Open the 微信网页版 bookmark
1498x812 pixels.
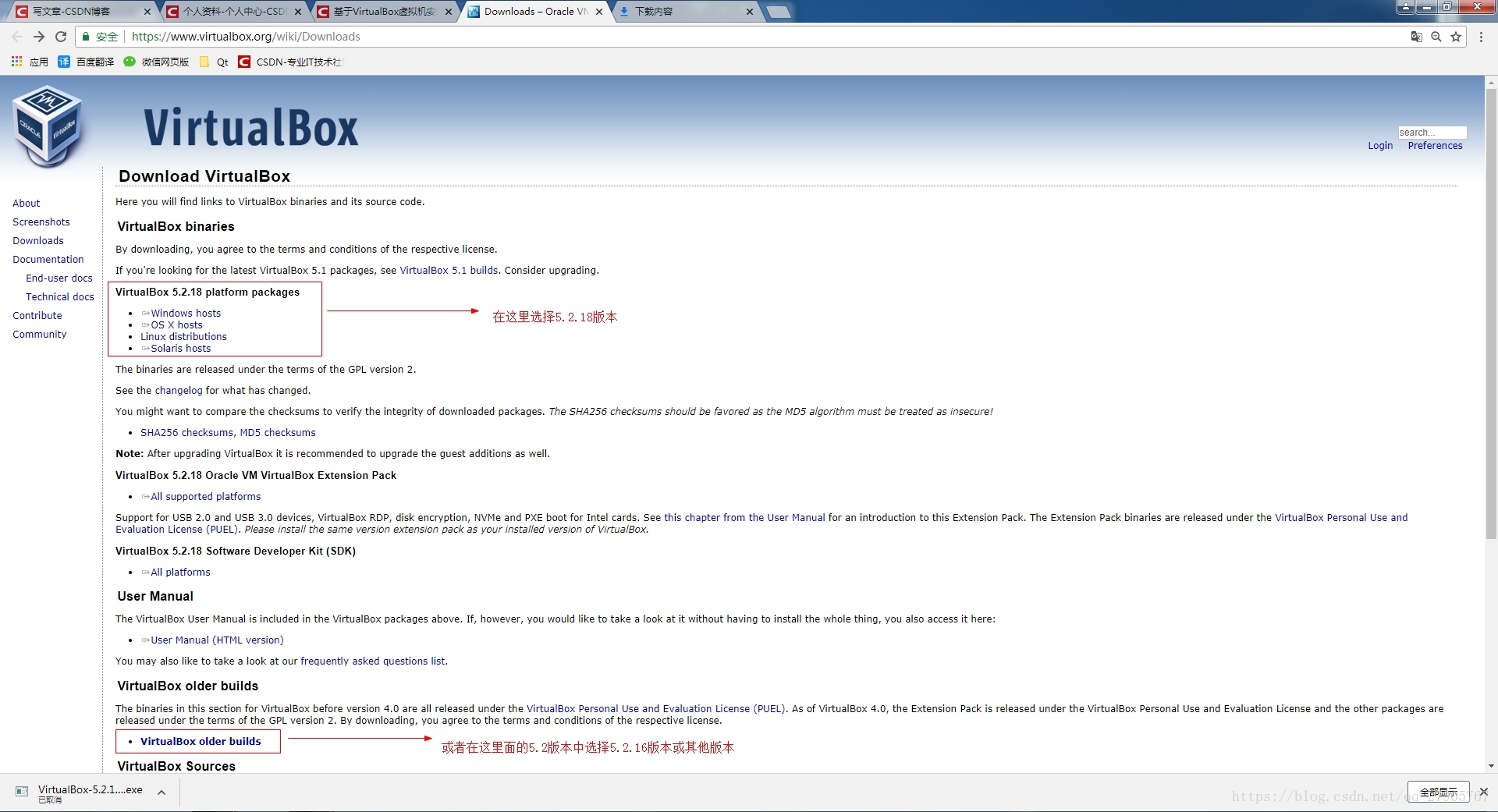click(x=156, y=62)
